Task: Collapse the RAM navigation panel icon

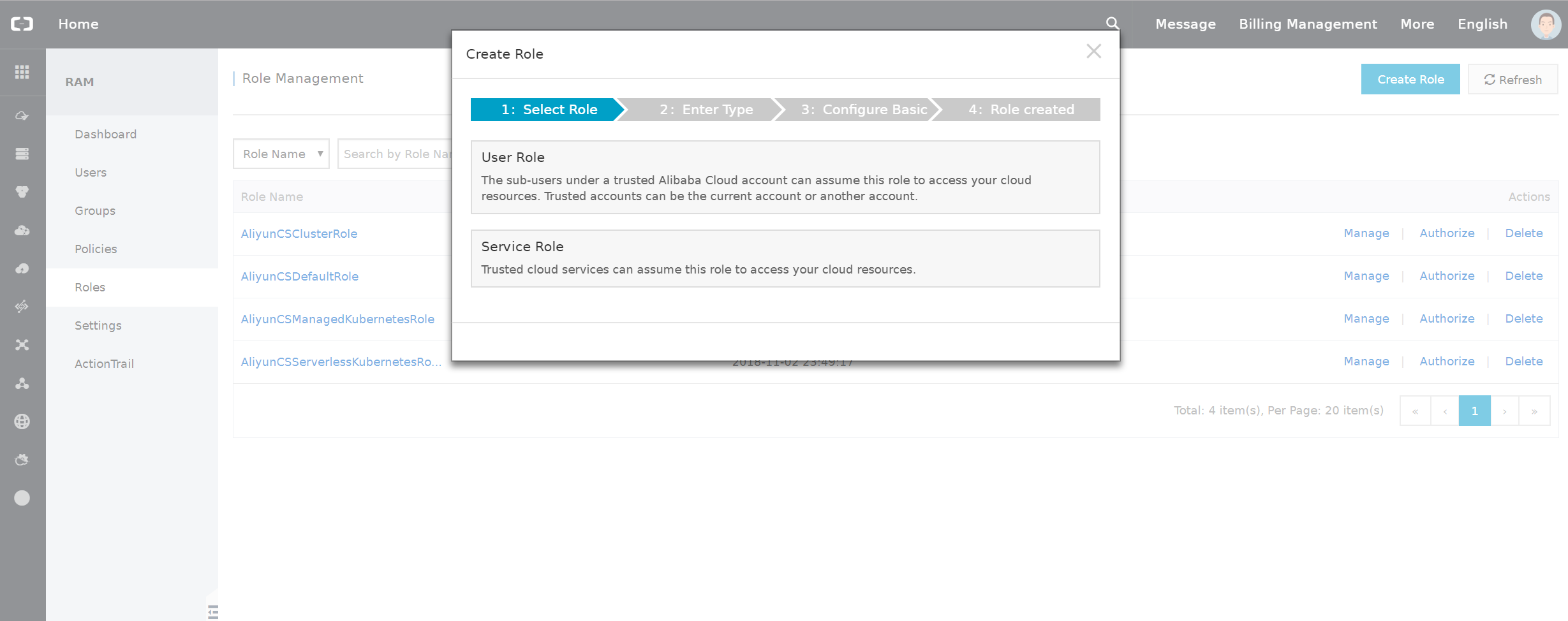Action: pos(213,611)
